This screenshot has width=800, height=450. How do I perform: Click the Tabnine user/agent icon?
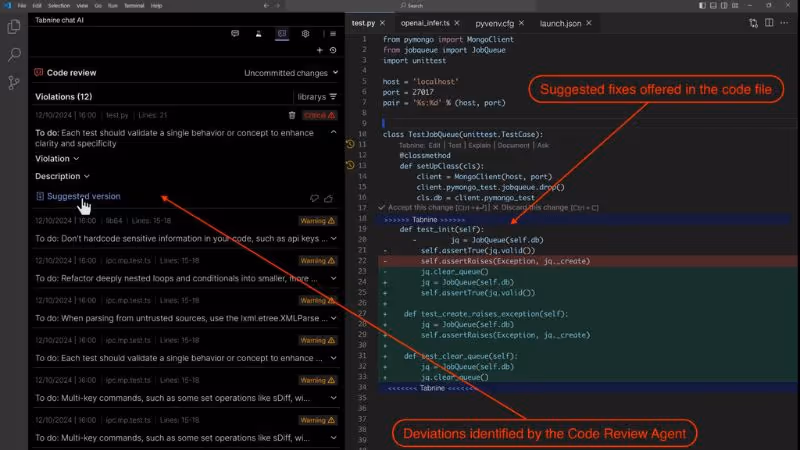(x=258, y=34)
